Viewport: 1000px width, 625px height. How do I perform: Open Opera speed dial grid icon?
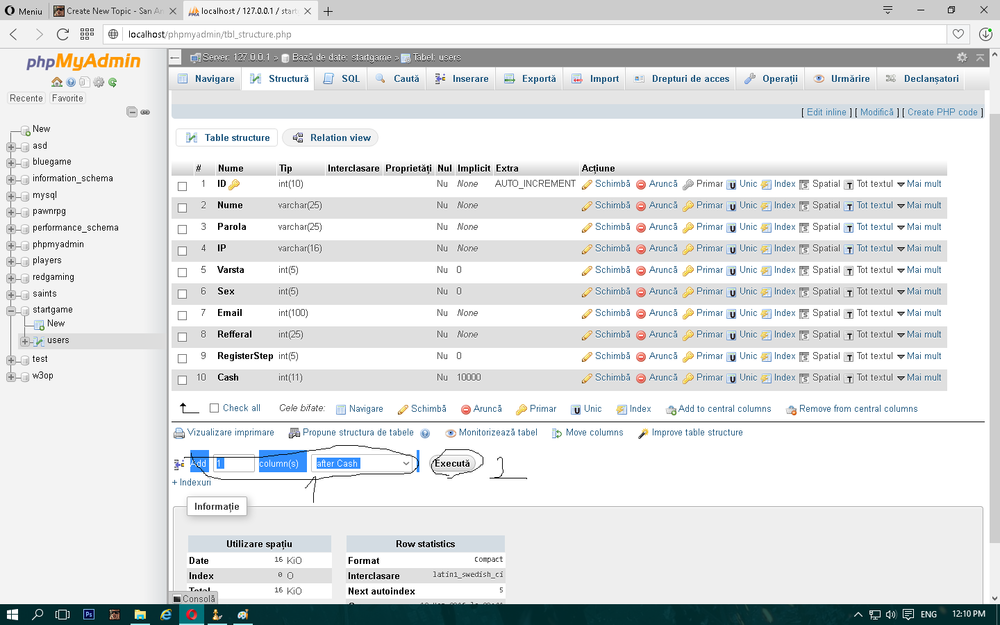(87, 34)
